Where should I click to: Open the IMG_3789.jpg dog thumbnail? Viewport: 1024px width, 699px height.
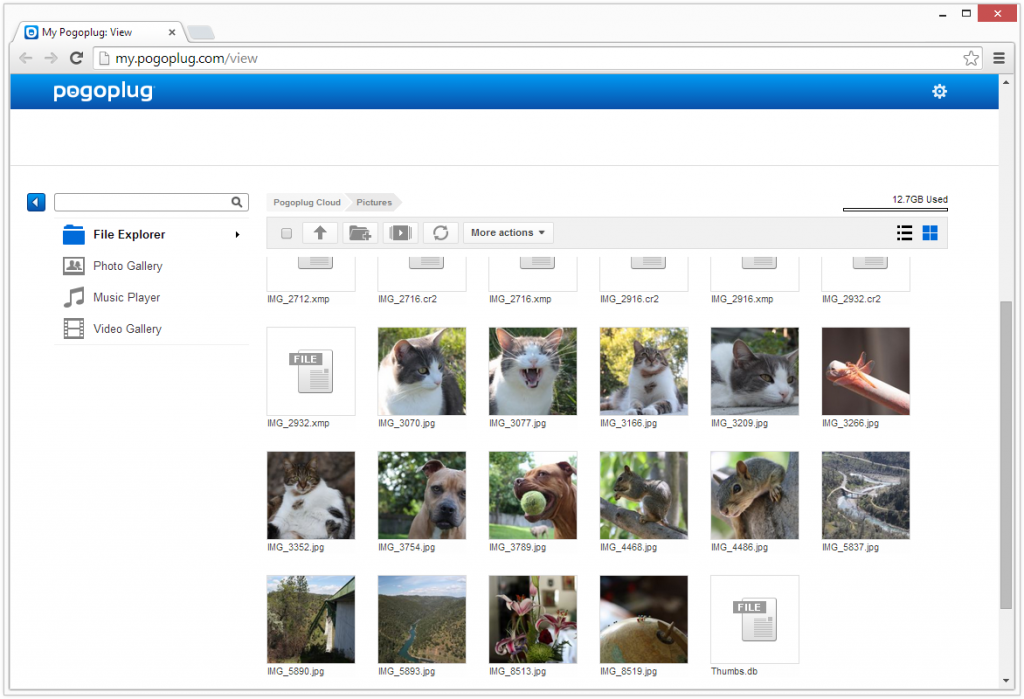(x=533, y=495)
